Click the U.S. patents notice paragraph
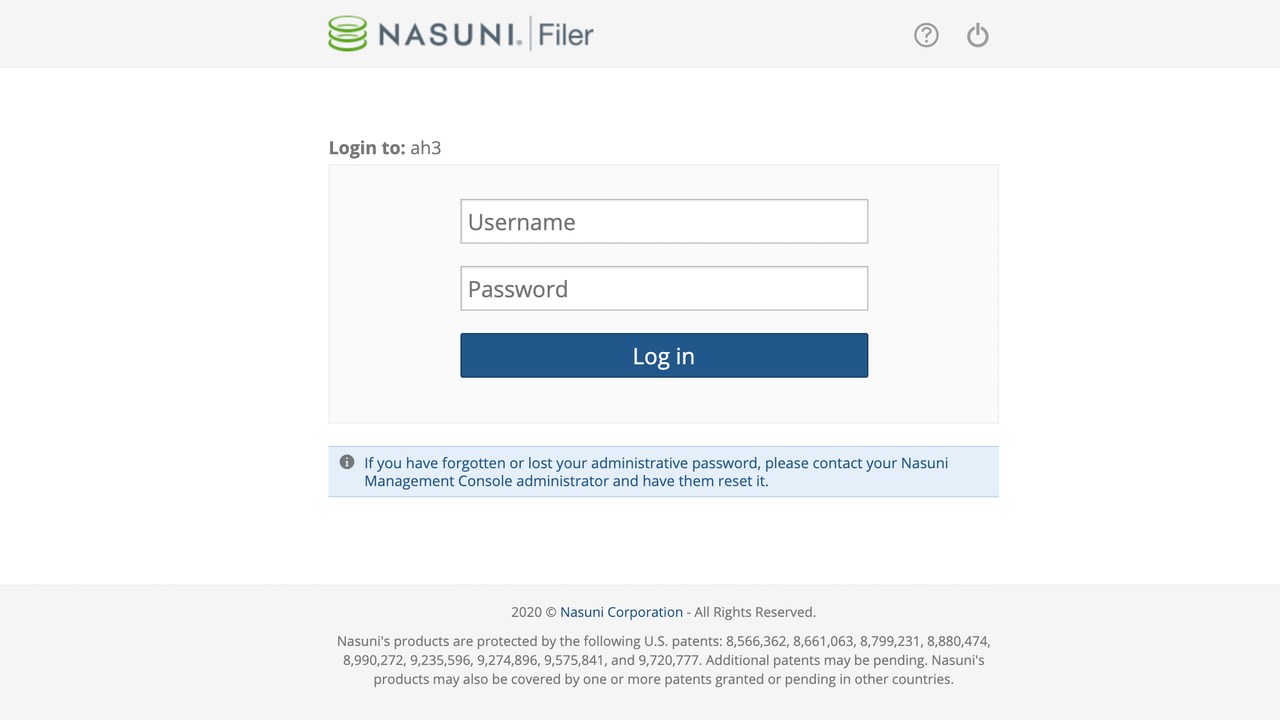Image resolution: width=1280 pixels, height=720 pixels. [663, 660]
